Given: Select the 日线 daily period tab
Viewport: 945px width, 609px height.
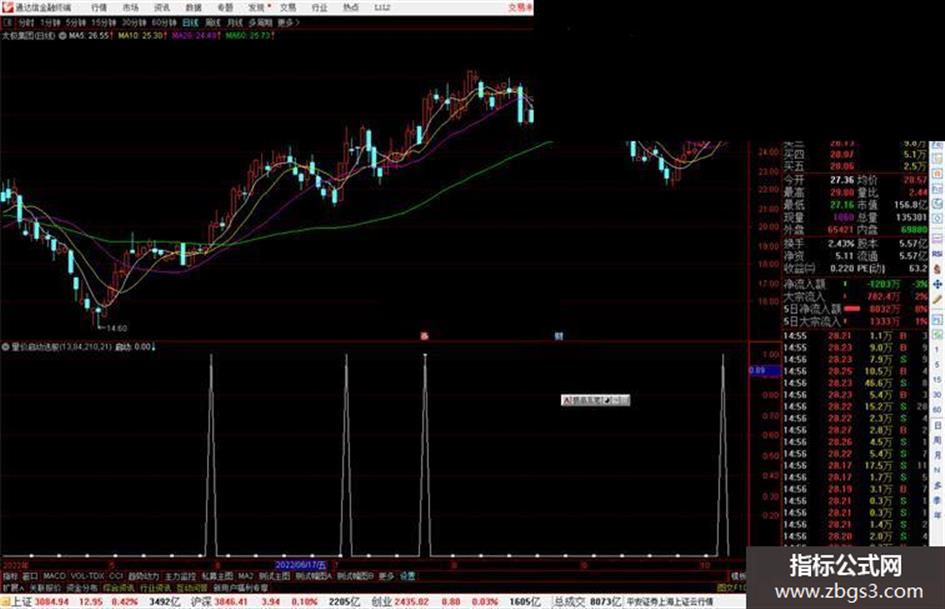Looking at the screenshot, I should tap(190, 22).
